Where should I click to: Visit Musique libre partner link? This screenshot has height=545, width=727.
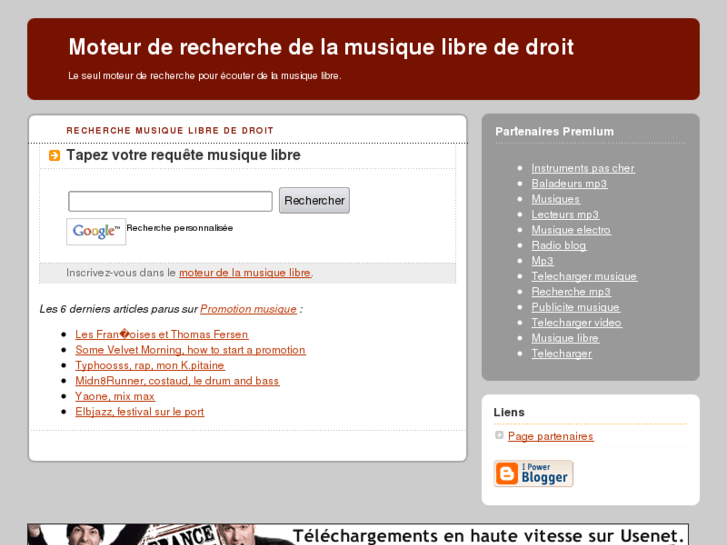coord(565,338)
